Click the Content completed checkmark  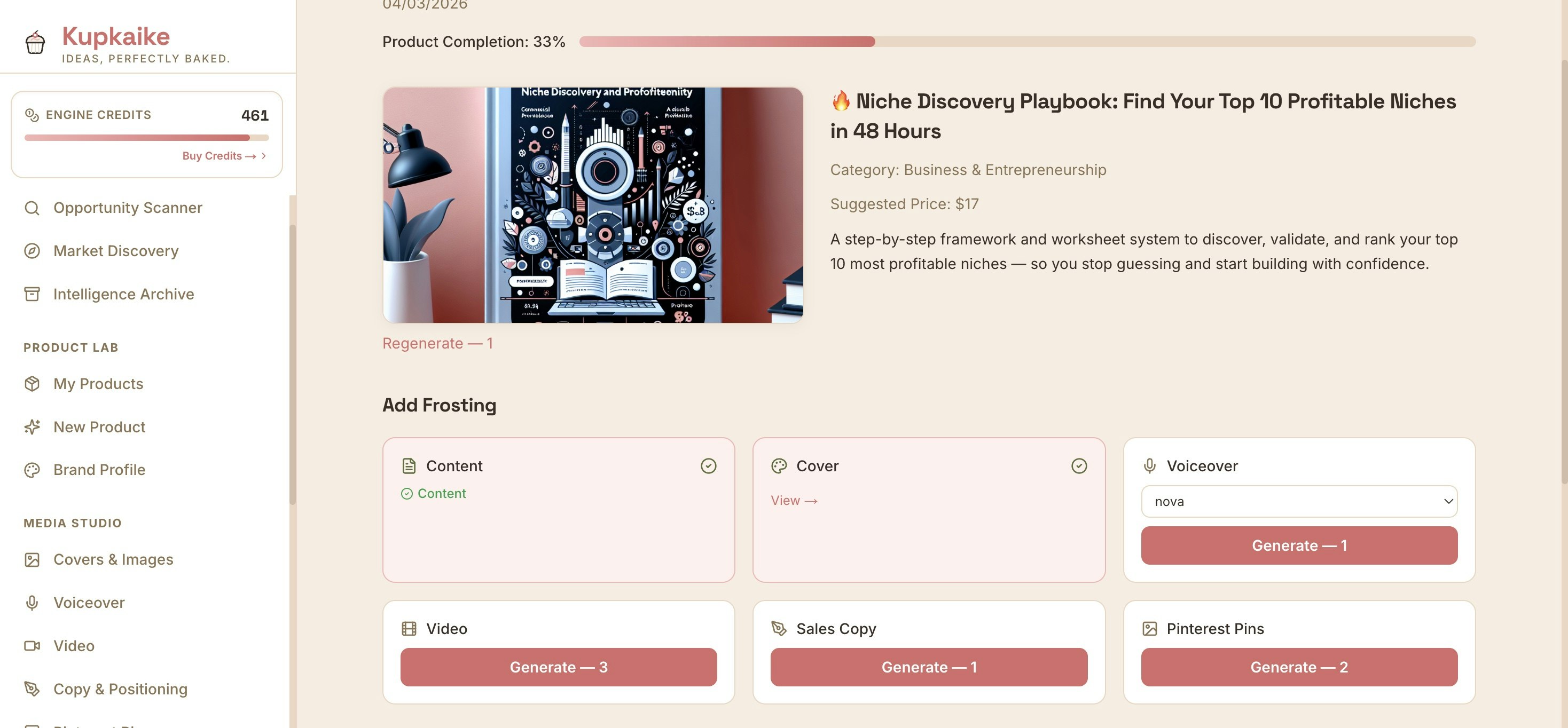click(x=709, y=465)
